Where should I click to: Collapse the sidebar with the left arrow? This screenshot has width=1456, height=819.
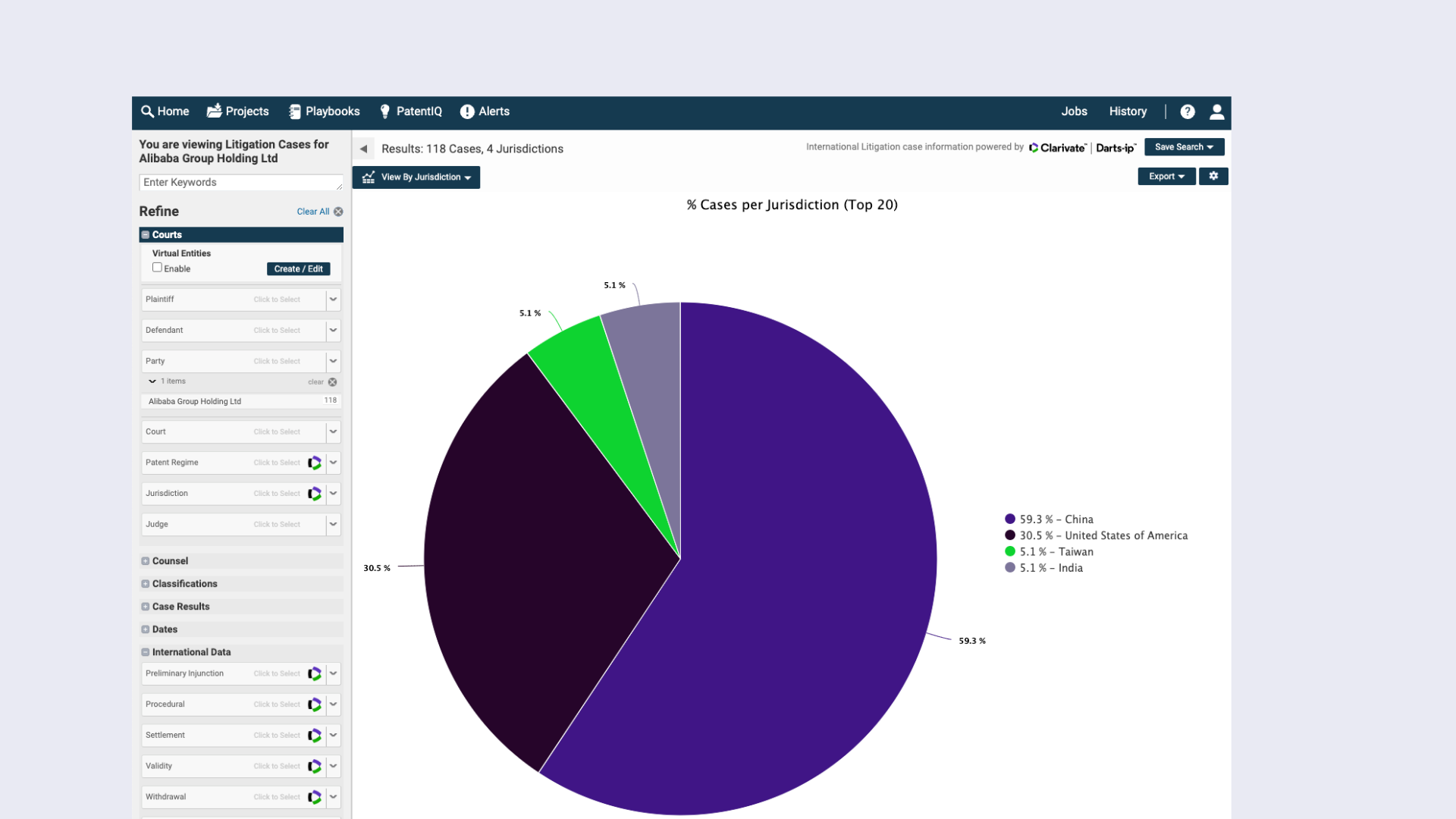tap(363, 149)
